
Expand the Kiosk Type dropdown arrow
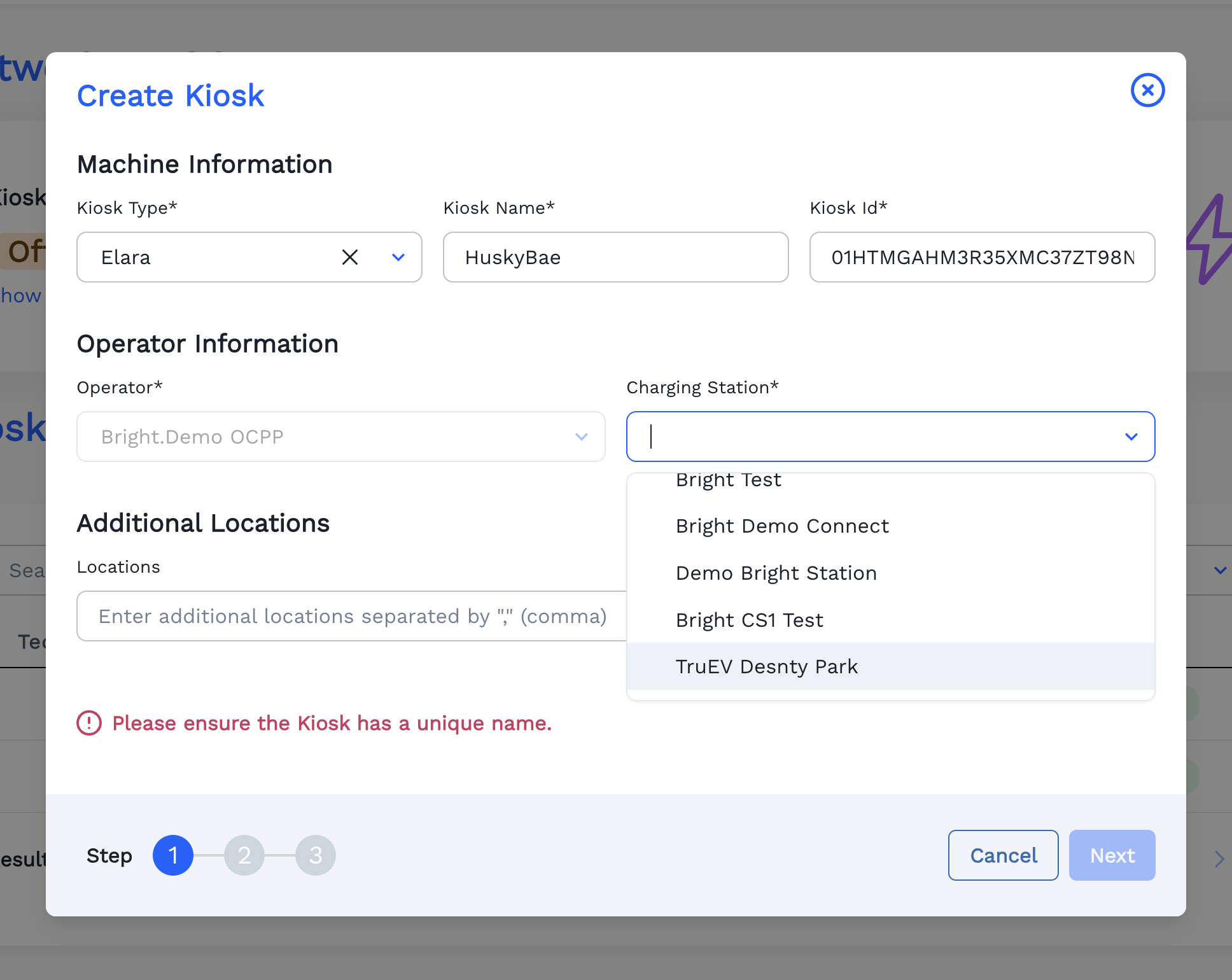tap(398, 257)
